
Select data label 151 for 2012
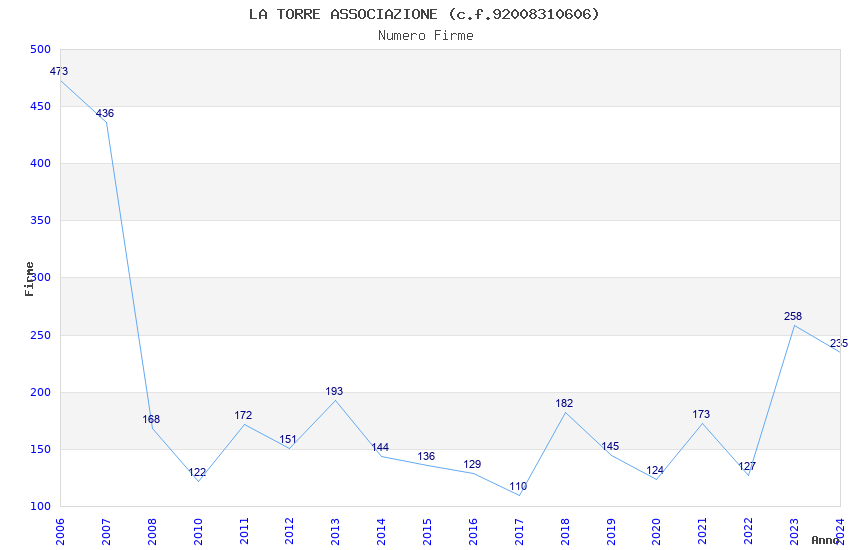pyautogui.click(x=288, y=439)
